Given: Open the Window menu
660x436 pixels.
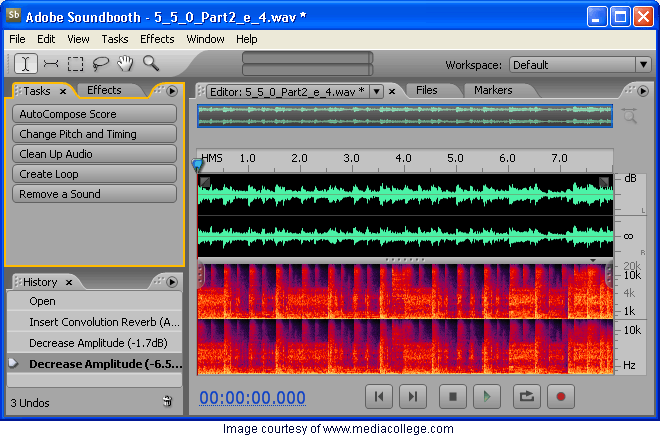Looking at the screenshot, I should point(205,39).
